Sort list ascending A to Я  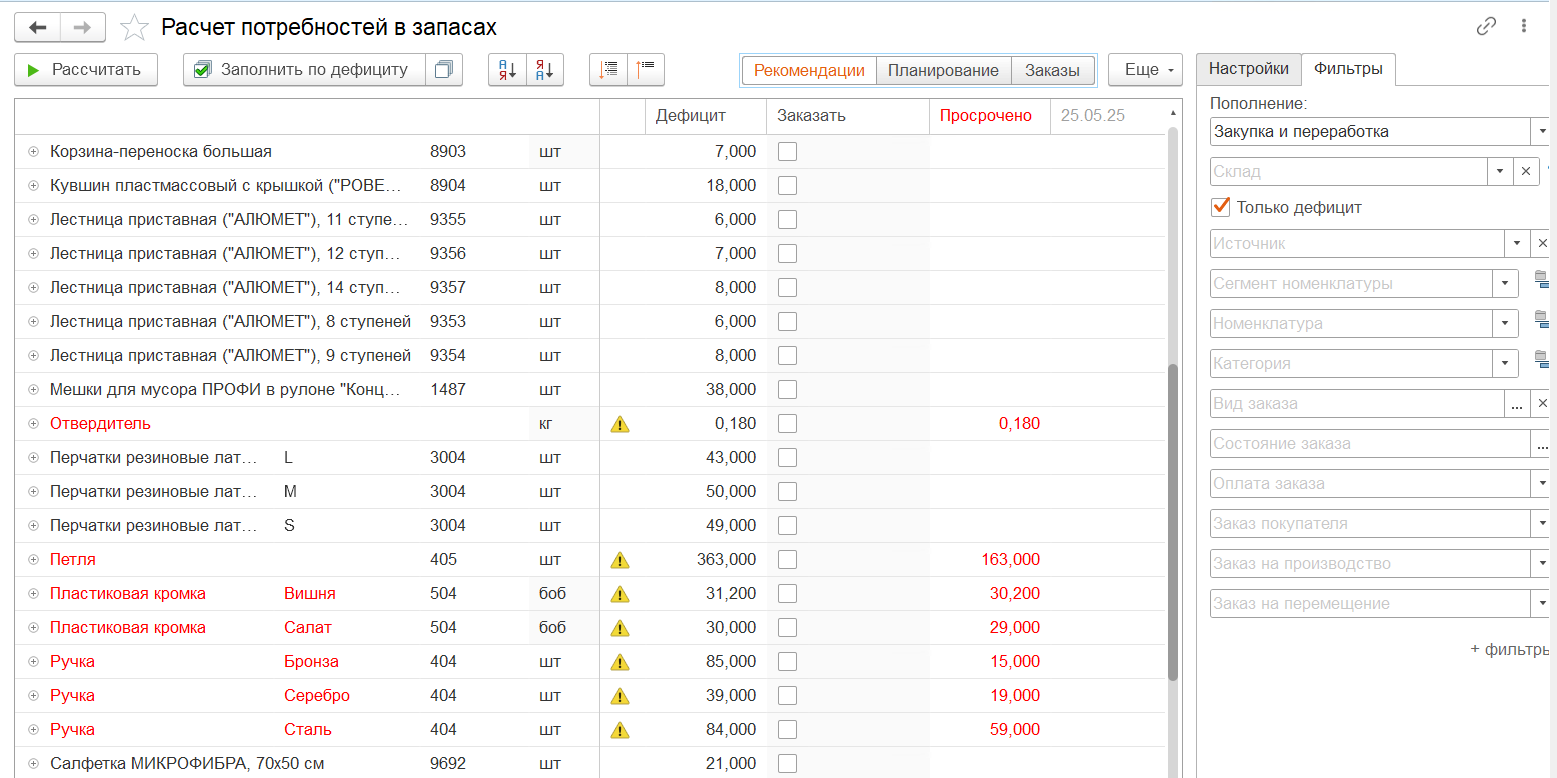click(507, 70)
